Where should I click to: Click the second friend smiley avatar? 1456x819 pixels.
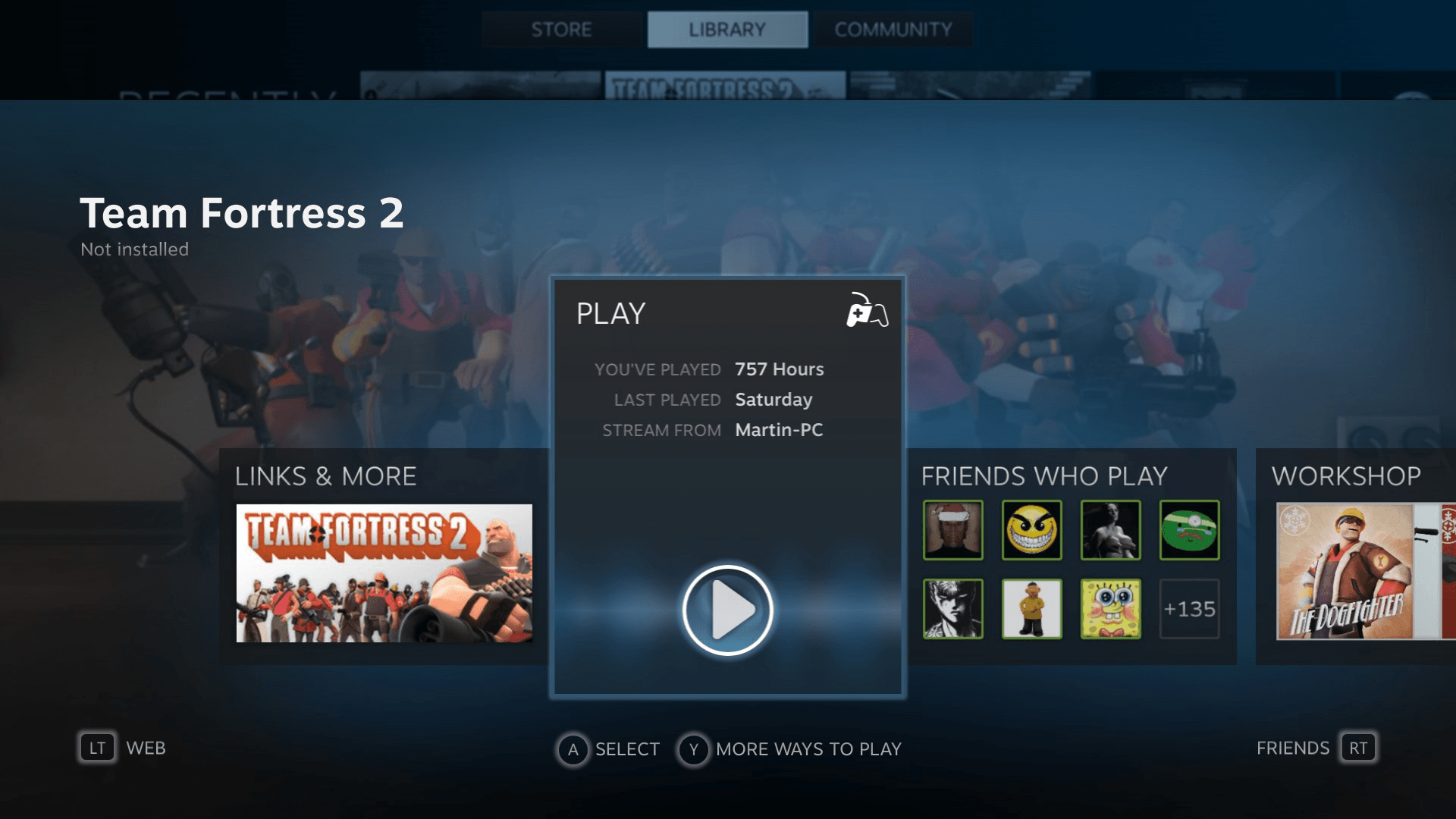1031,530
